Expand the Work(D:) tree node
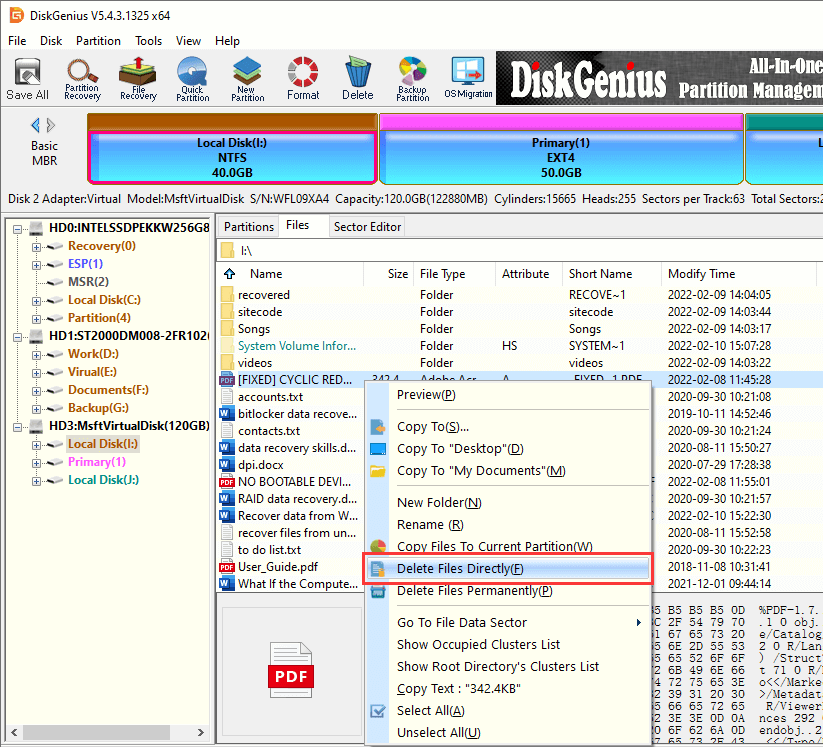The image size is (823, 747). 36,355
